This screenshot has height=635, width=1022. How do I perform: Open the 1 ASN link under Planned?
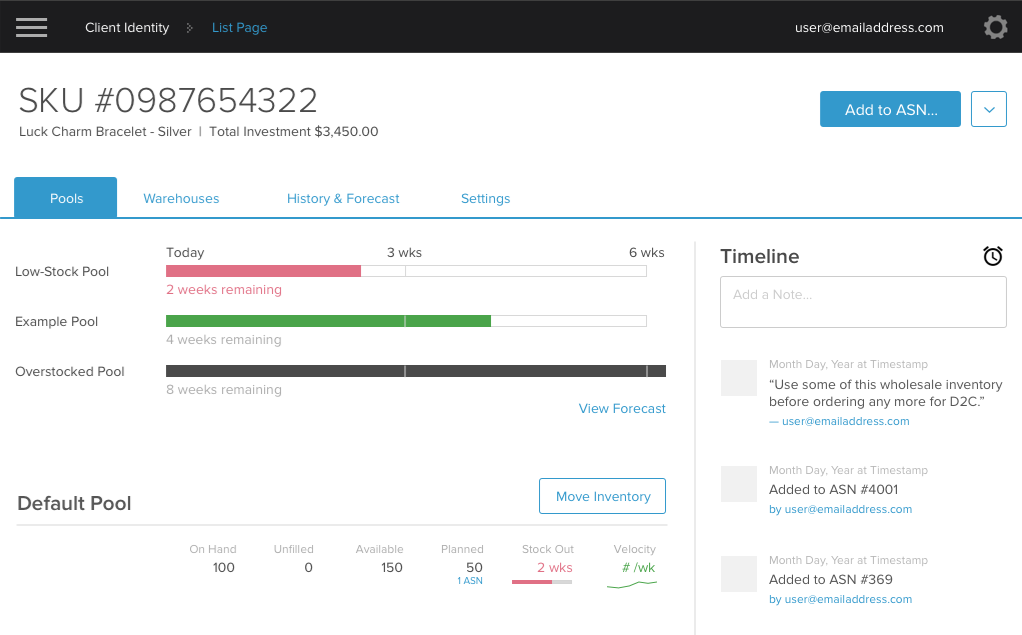coord(470,581)
